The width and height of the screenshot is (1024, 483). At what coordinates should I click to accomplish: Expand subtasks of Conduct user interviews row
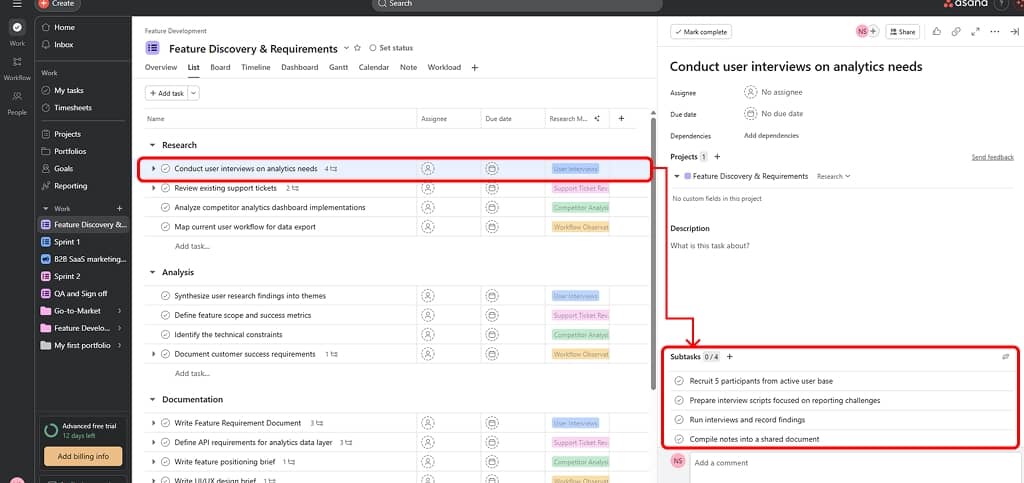(x=154, y=168)
